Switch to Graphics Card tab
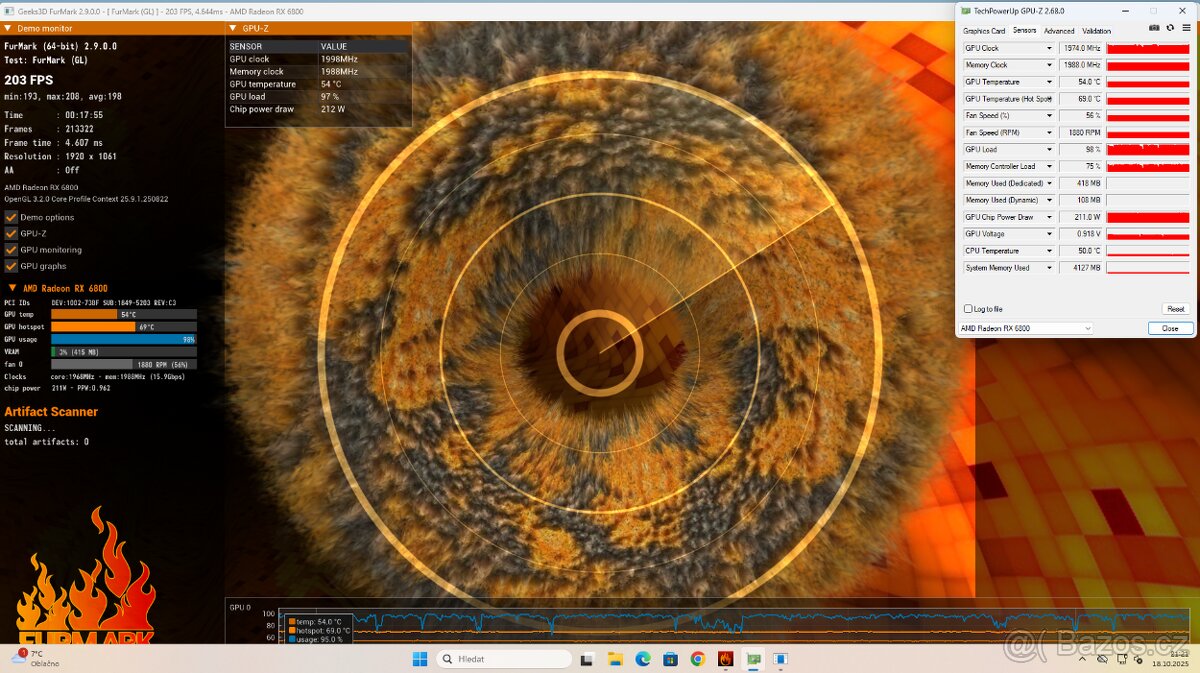This screenshot has height=673, width=1200. tap(984, 31)
